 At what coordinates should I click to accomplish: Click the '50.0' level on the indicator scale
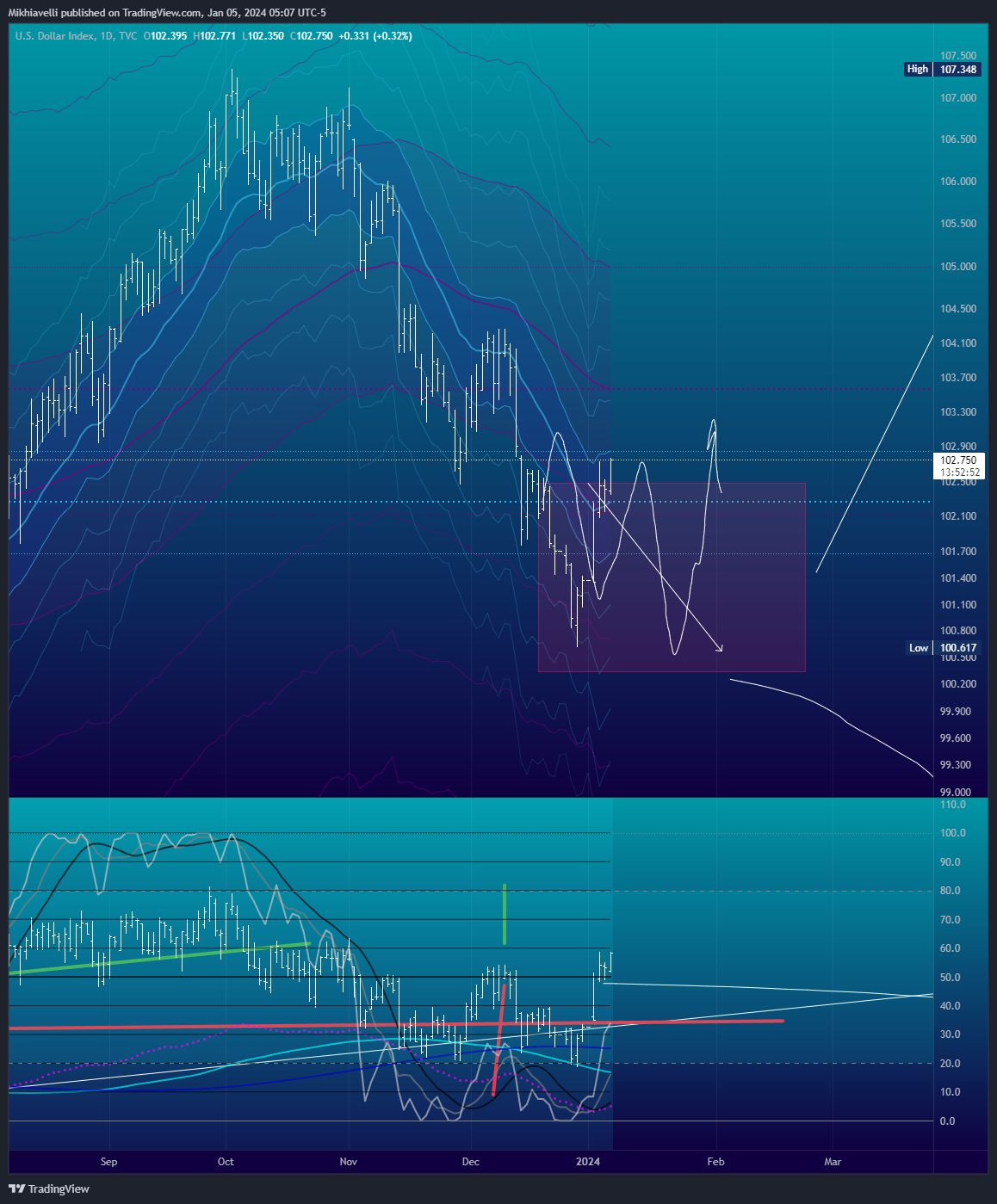tap(951, 978)
